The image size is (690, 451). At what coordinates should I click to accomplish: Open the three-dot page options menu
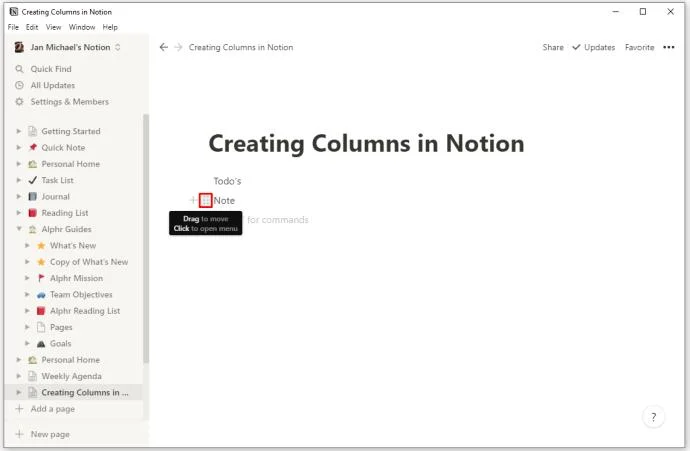point(669,47)
